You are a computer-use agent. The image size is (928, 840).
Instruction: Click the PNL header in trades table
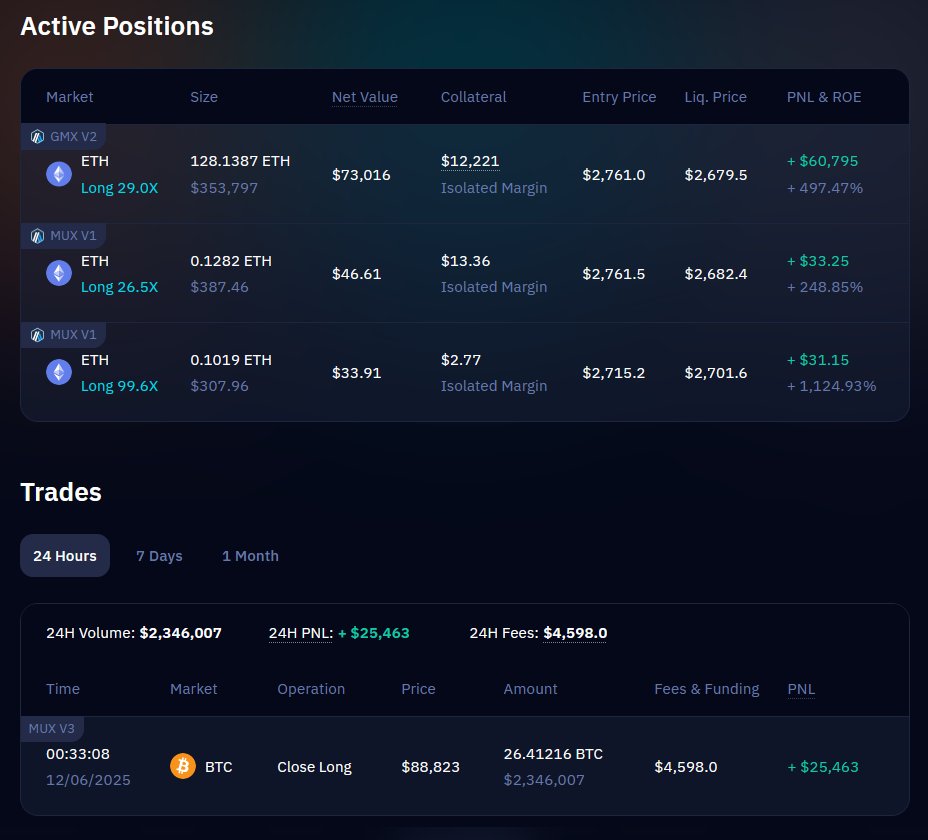click(801, 689)
